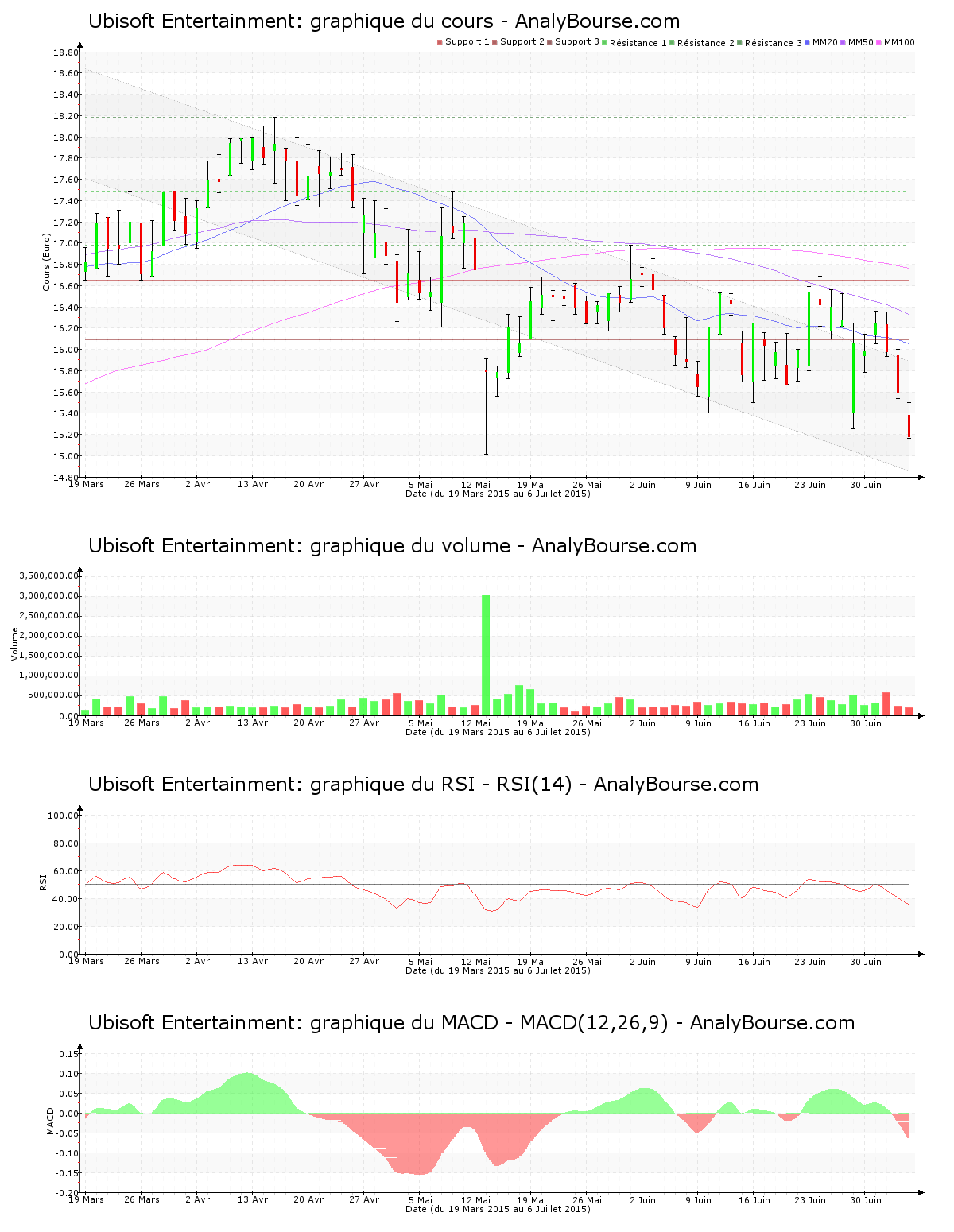This screenshot has width=954, height=1232.
Task: Click the 17.00 price axis value
Action: [66, 243]
